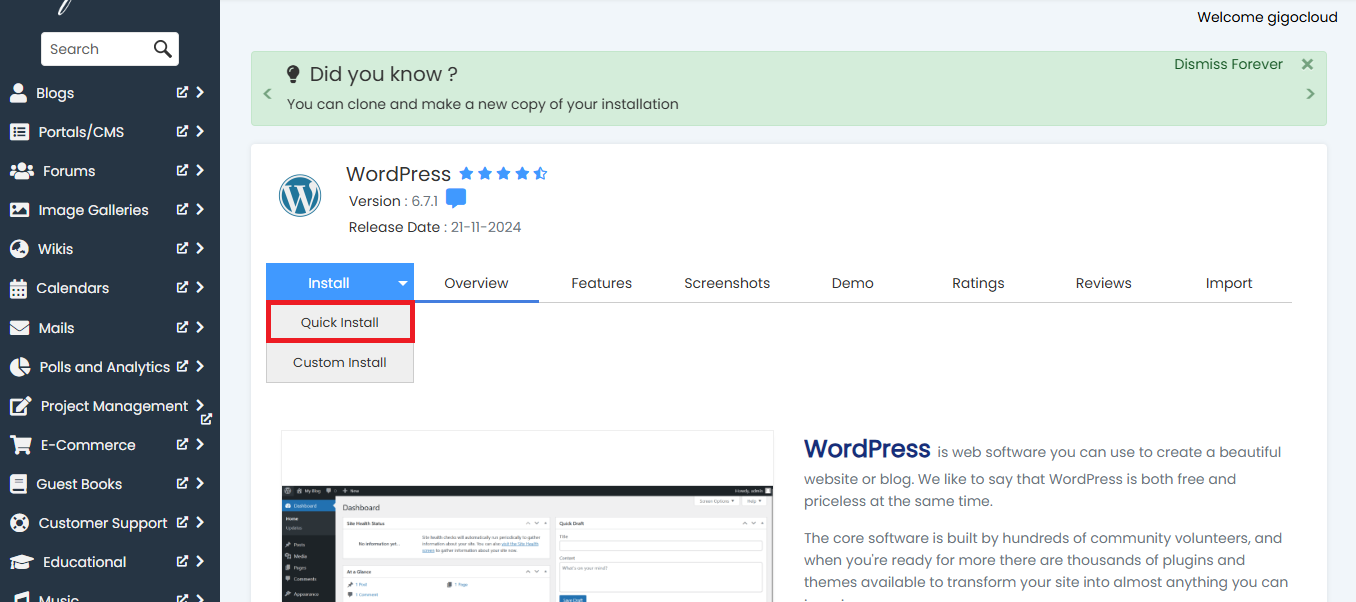1356x602 pixels.
Task: Expand the Portals/CMS category chevron
Action: (x=200, y=131)
